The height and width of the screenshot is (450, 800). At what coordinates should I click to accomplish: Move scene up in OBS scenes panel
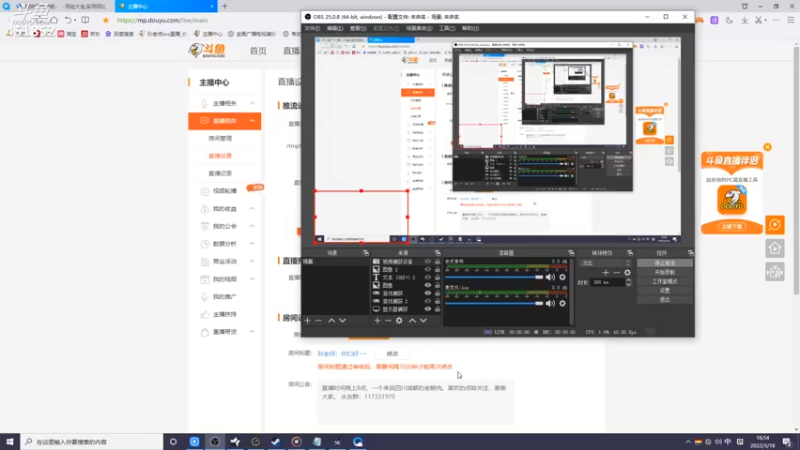(x=332, y=320)
